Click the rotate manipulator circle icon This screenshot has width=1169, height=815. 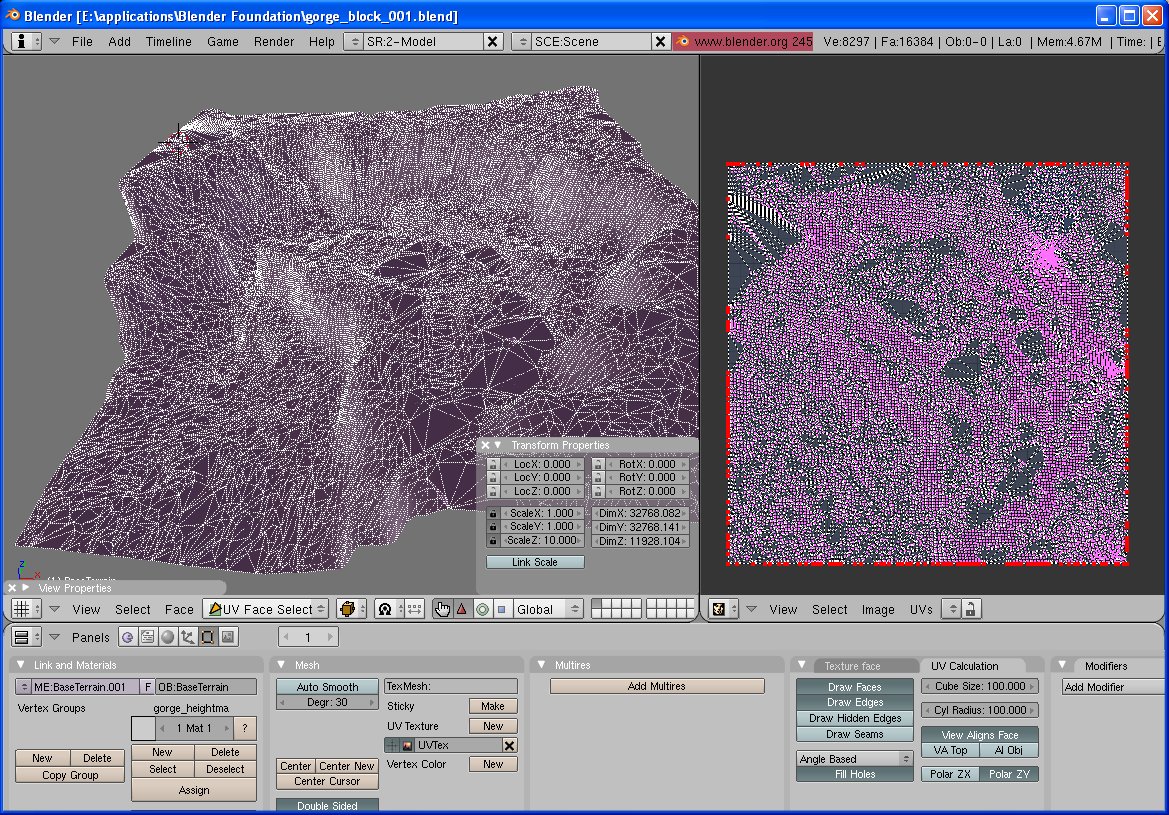pos(482,609)
